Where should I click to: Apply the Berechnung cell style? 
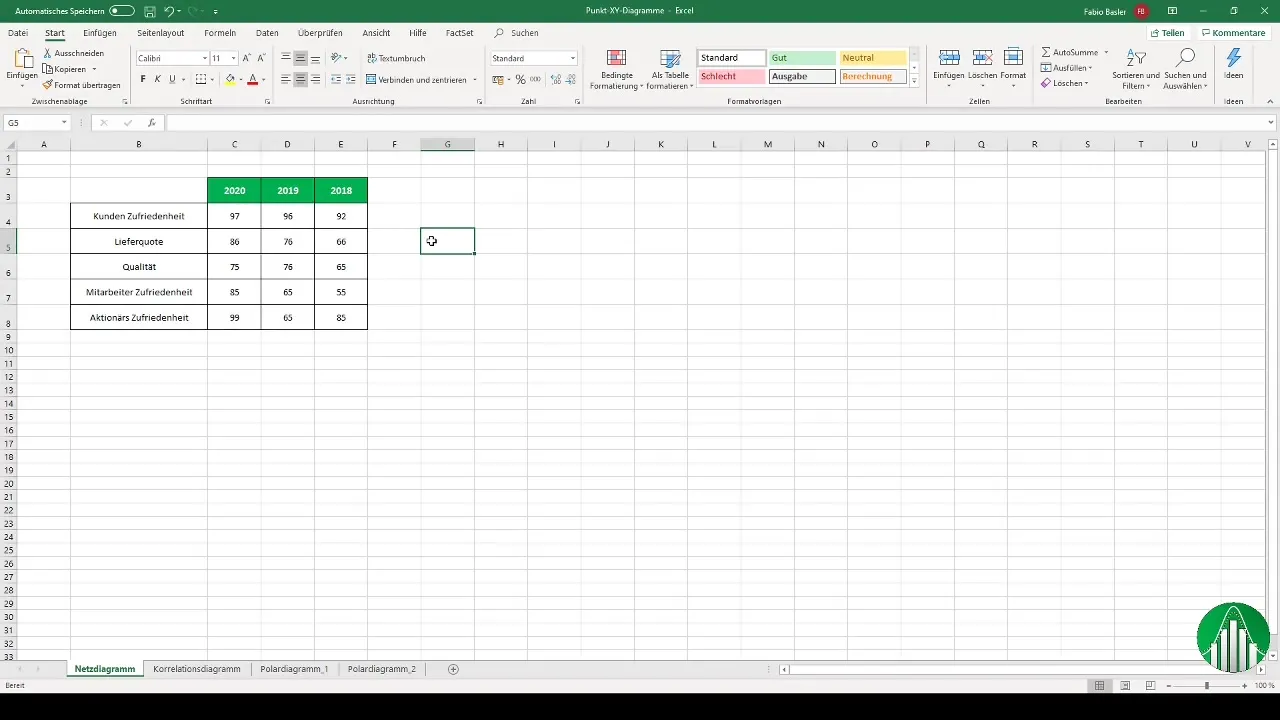coord(873,76)
